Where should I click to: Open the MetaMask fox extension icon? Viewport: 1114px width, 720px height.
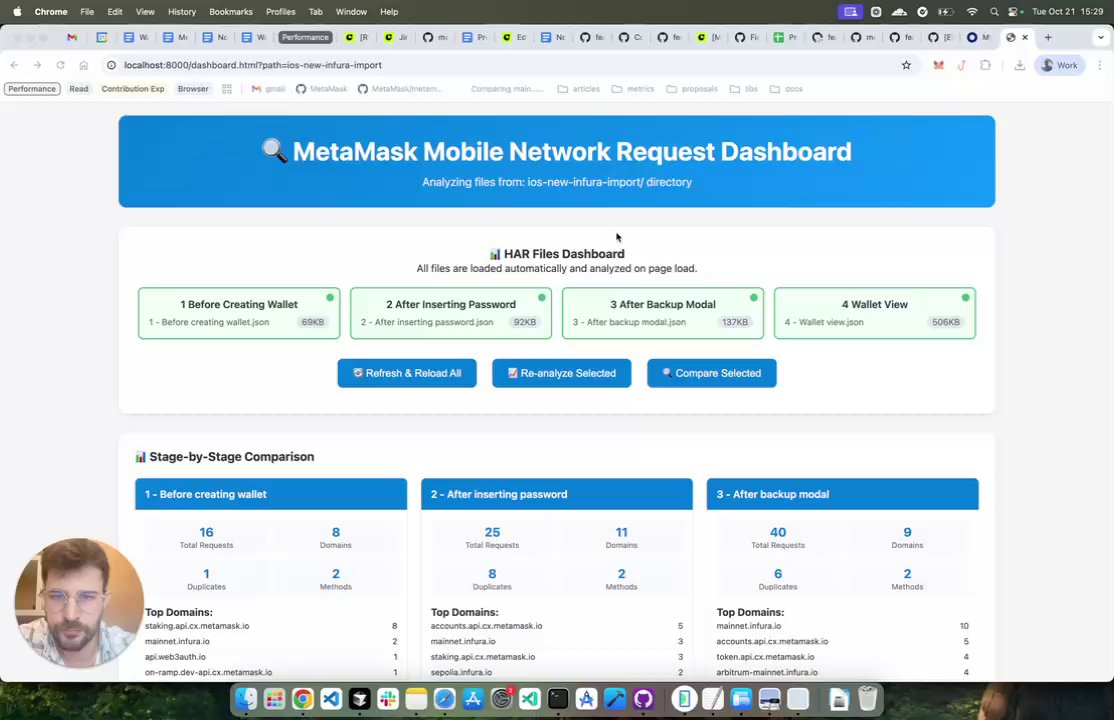tap(939, 65)
